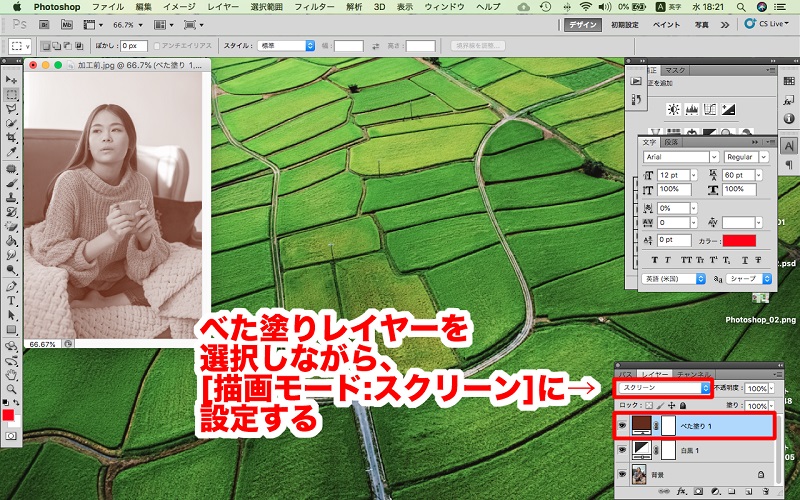The height and width of the screenshot is (500, 800).
Task: Open Character panel icon in dock
Action: pos(789,145)
